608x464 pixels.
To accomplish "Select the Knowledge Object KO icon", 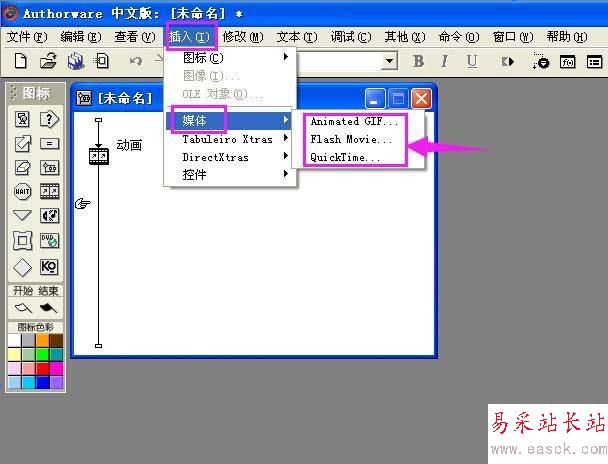I will pyautogui.click(x=49, y=267).
